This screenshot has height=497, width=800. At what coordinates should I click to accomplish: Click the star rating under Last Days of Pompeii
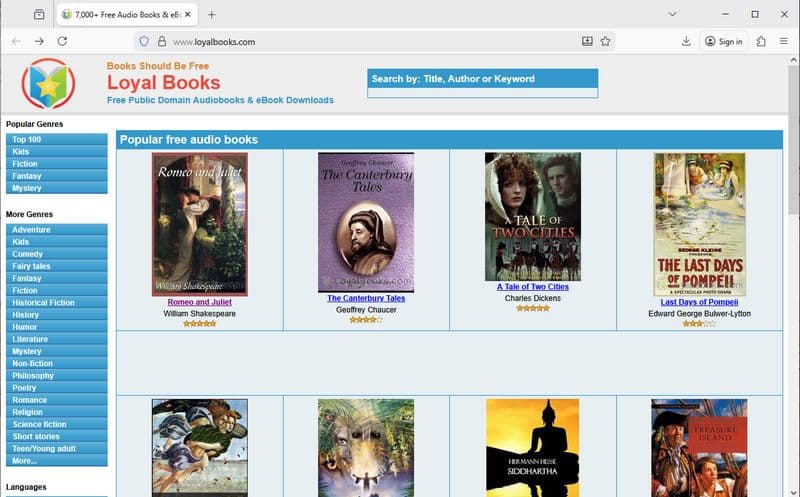click(699, 324)
